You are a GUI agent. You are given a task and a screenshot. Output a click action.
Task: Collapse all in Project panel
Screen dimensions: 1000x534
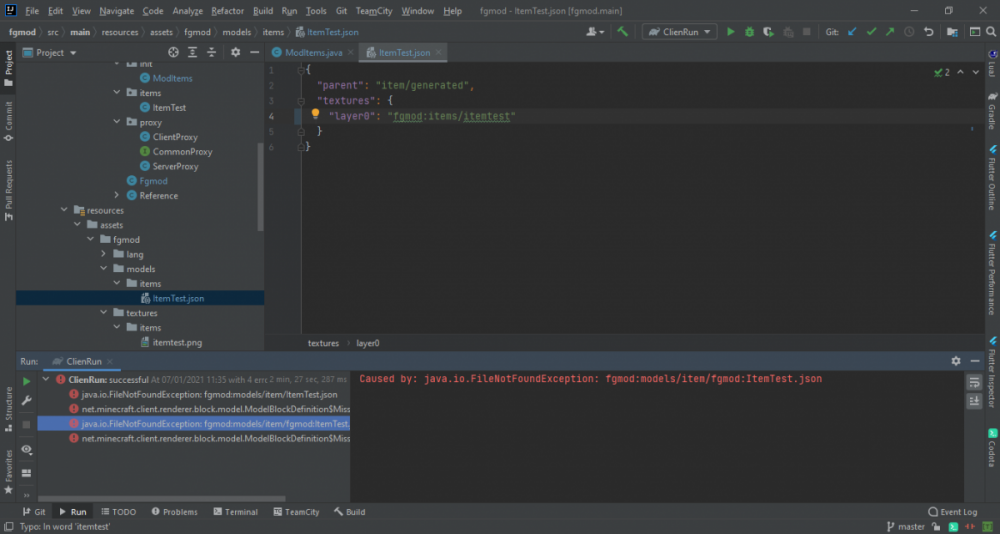click(212, 52)
